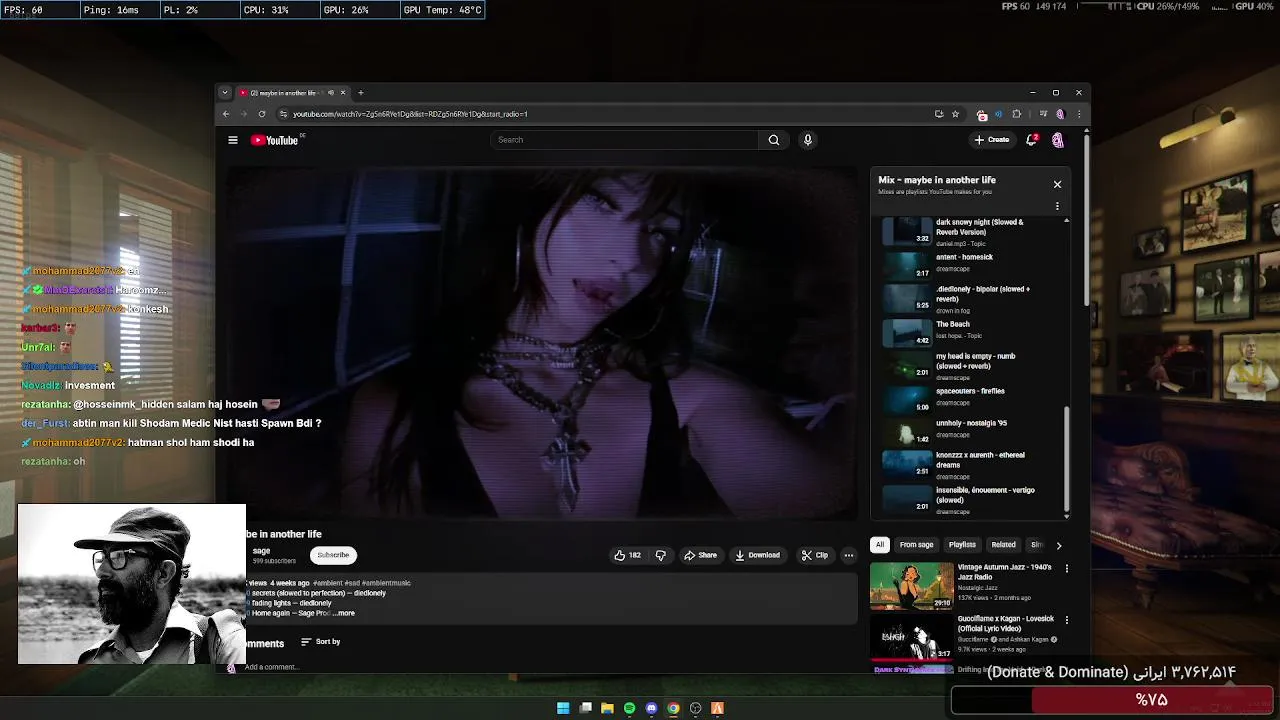
Task: Open Gucciflame x Kagan Lovesick thumbnail
Action: 912,636
